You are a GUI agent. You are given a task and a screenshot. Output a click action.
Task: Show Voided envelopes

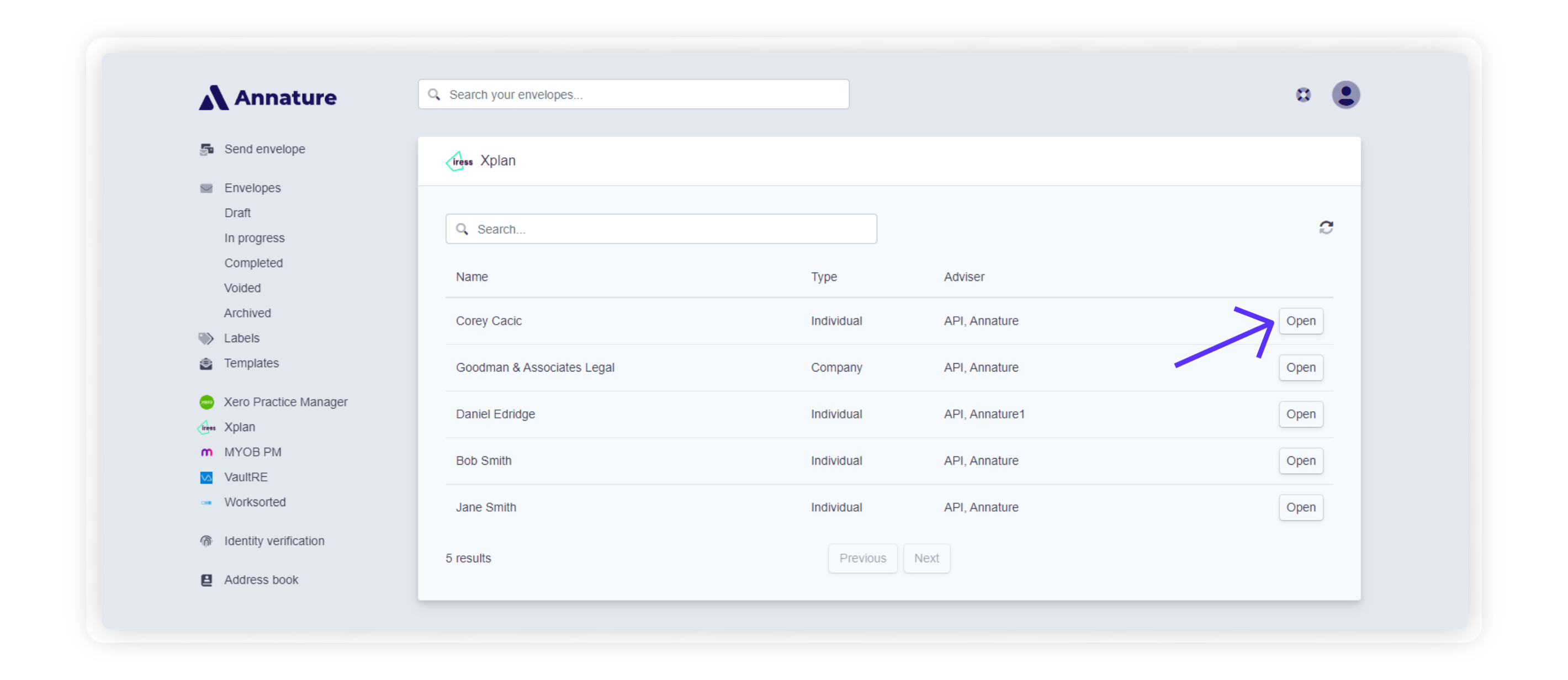click(x=242, y=288)
